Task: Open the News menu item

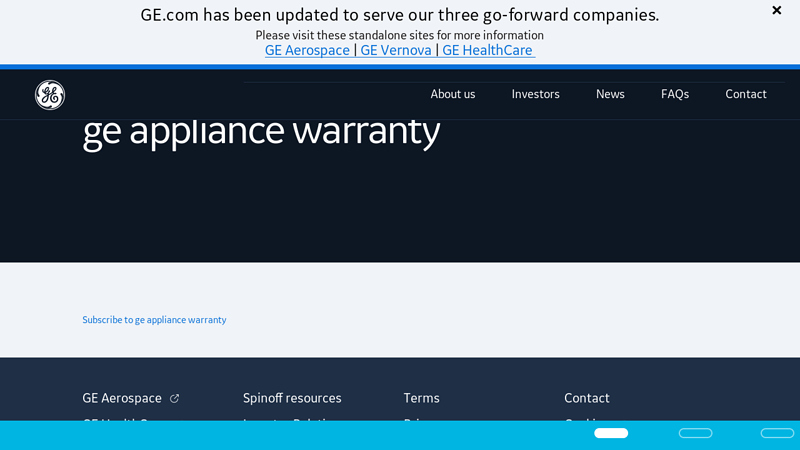Action: [610, 94]
